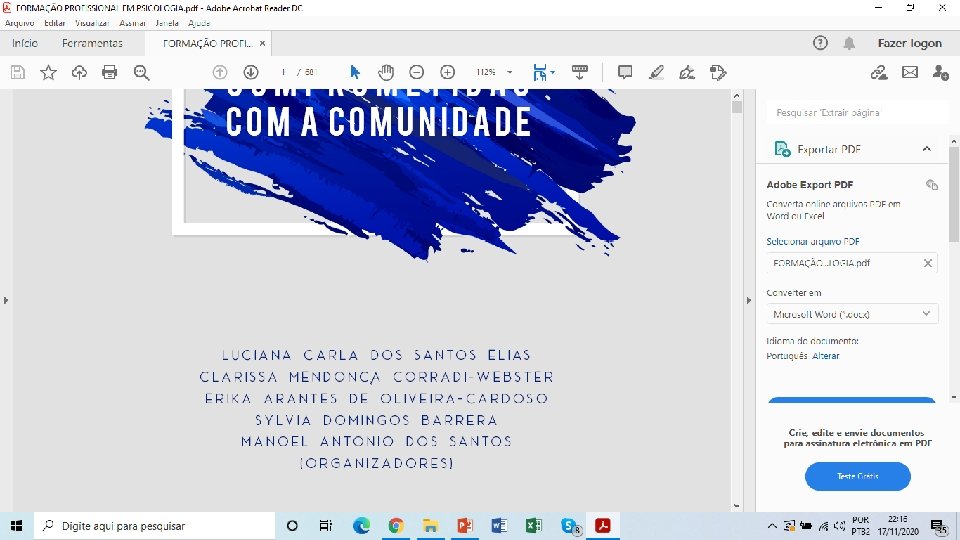Open Excel from taskbar

(x=534, y=526)
